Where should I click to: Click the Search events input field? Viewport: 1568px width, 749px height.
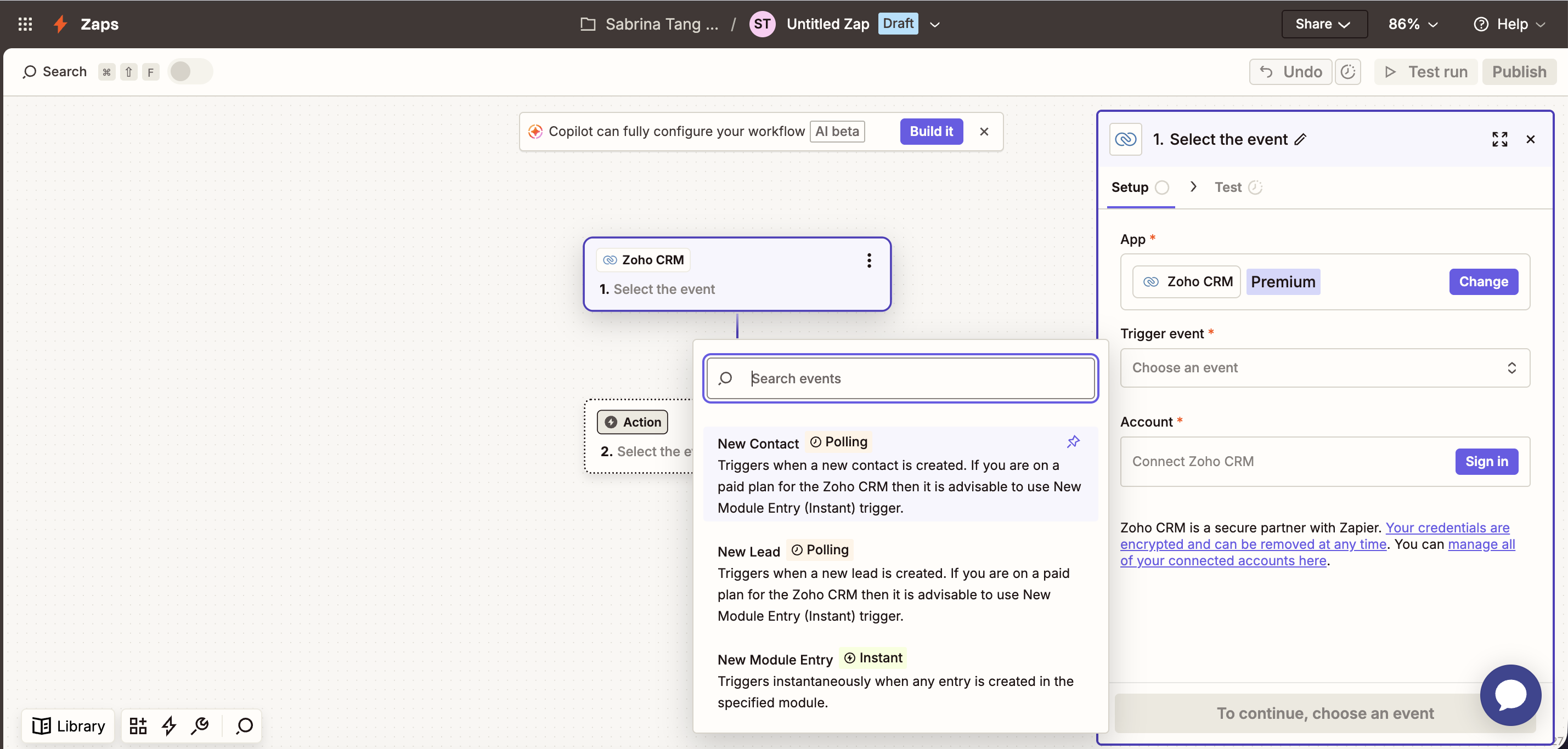(900, 378)
